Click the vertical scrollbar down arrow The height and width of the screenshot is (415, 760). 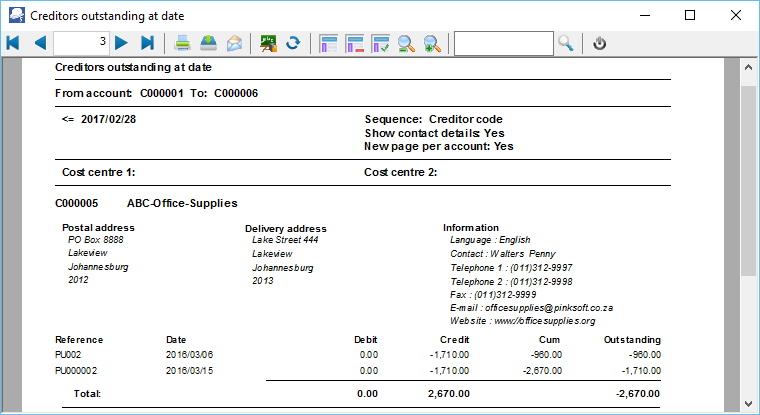click(x=747, y=402)
